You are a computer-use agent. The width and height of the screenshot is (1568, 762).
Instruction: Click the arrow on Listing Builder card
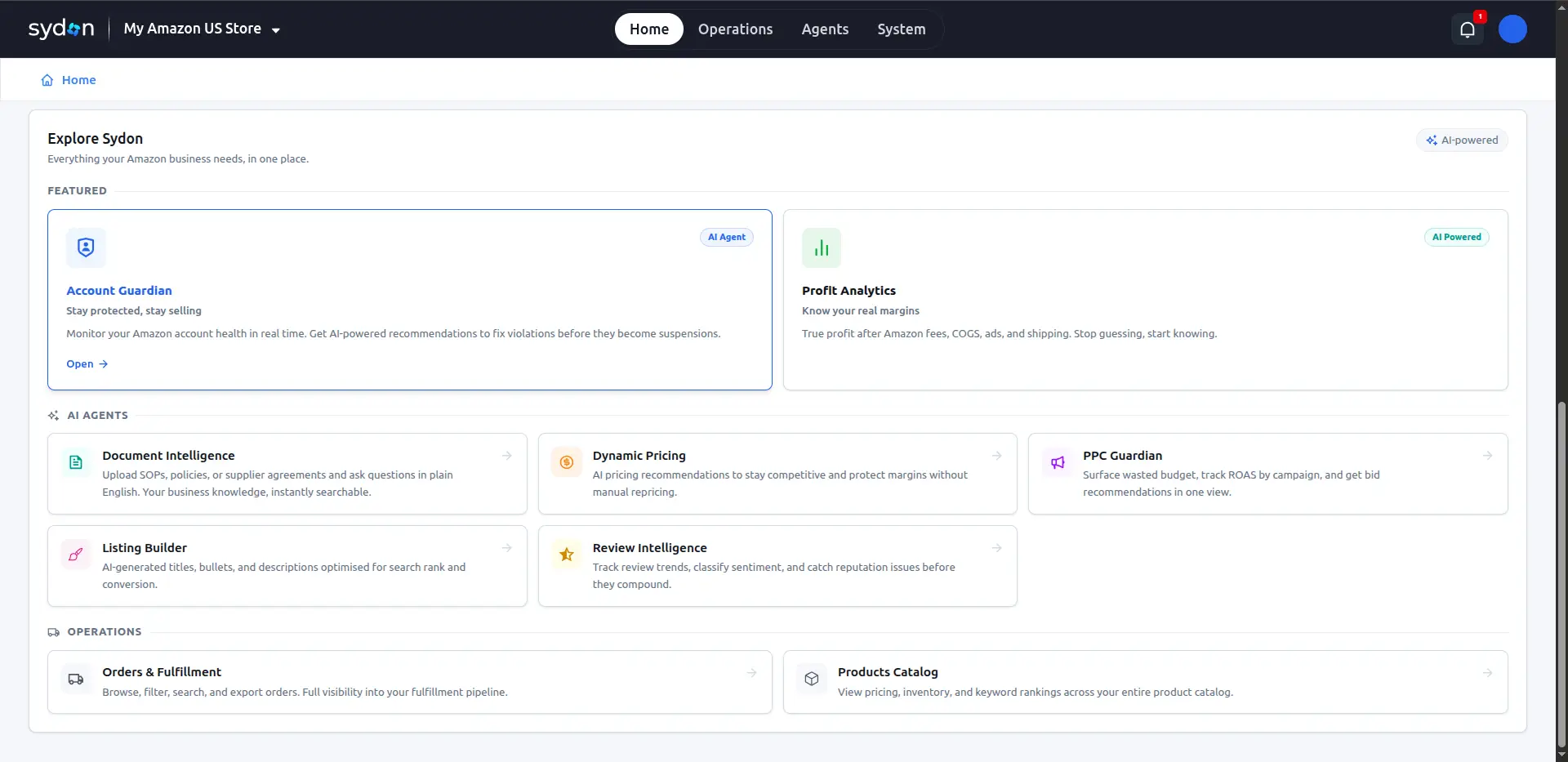pyautogui.click(x=507, y=548)
